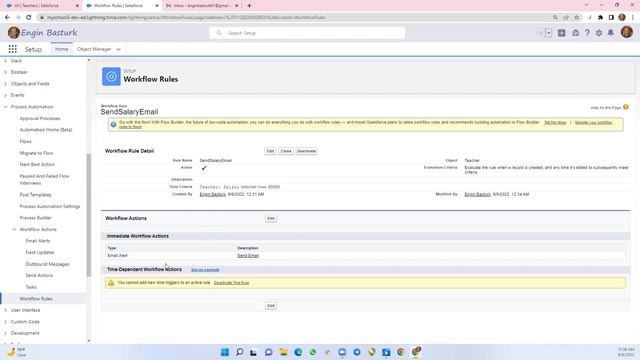Open Zoom from taskbar
The width and height of the screenshot is (640, 360).
pos(342,352)
